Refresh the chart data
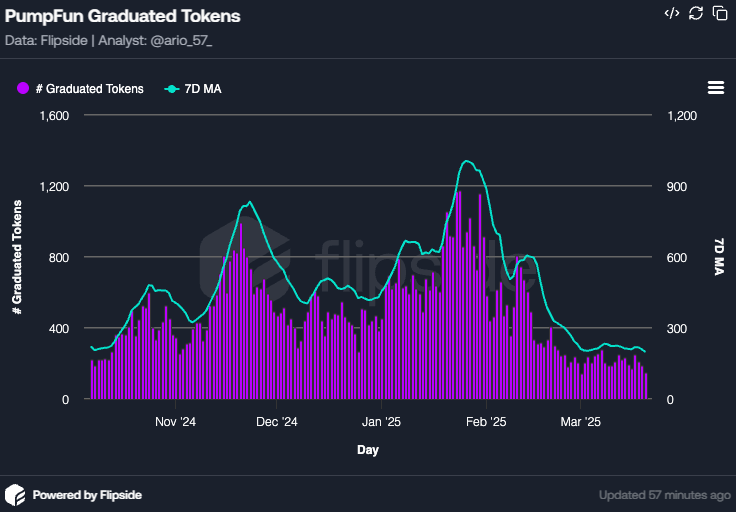Screen dimensions: 736x512 click(x=696, y=13)
